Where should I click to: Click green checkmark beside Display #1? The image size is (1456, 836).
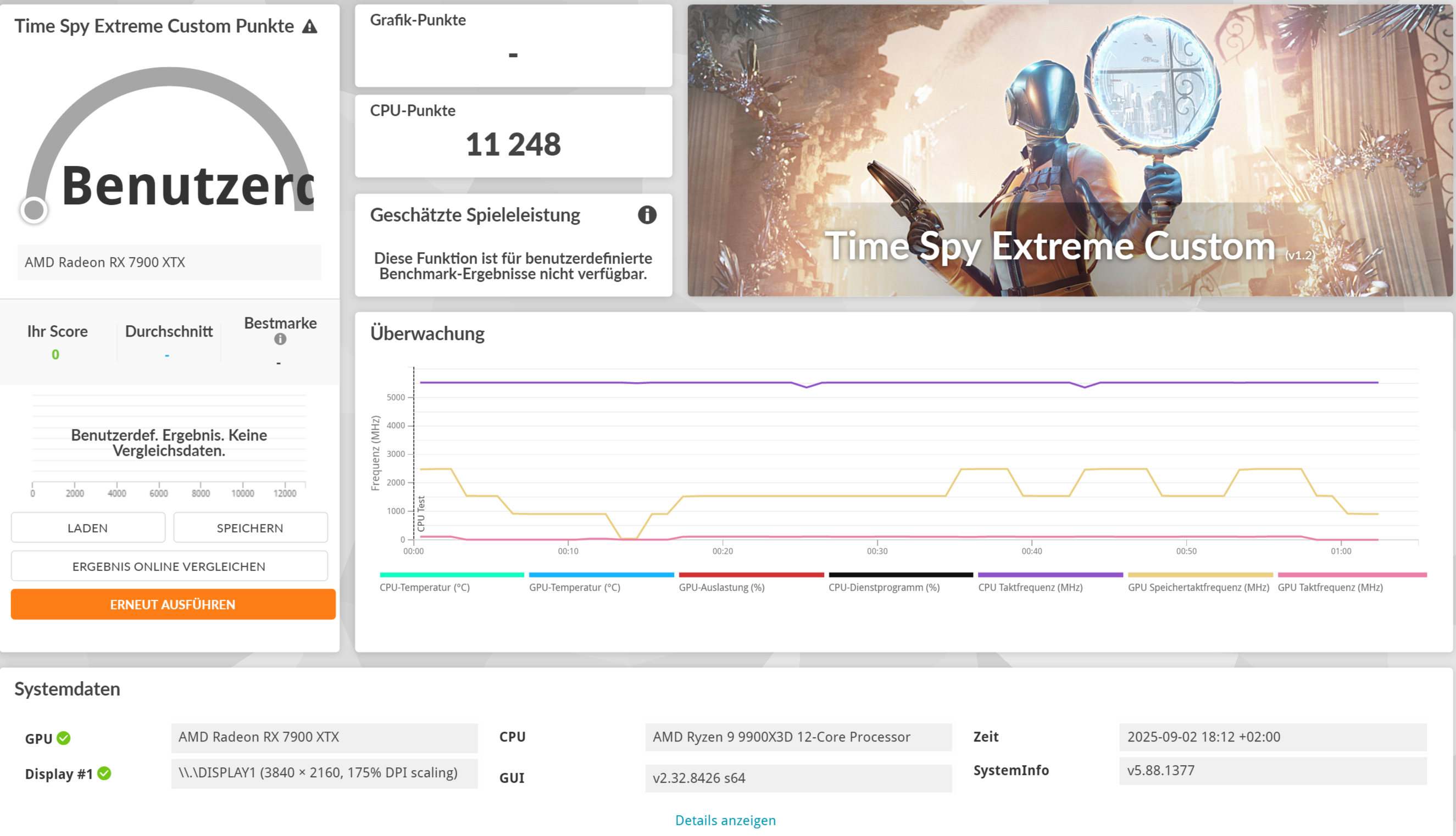(104, 773)
